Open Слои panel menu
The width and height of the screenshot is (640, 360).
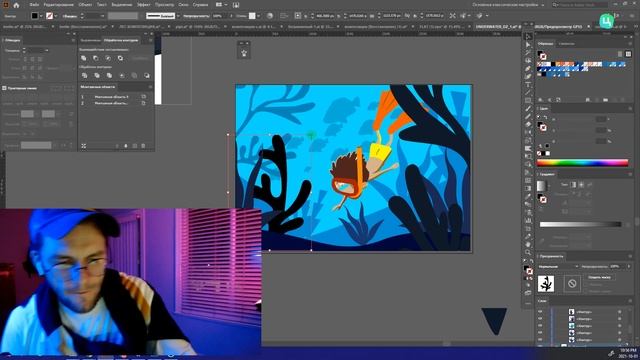[630, 301]
